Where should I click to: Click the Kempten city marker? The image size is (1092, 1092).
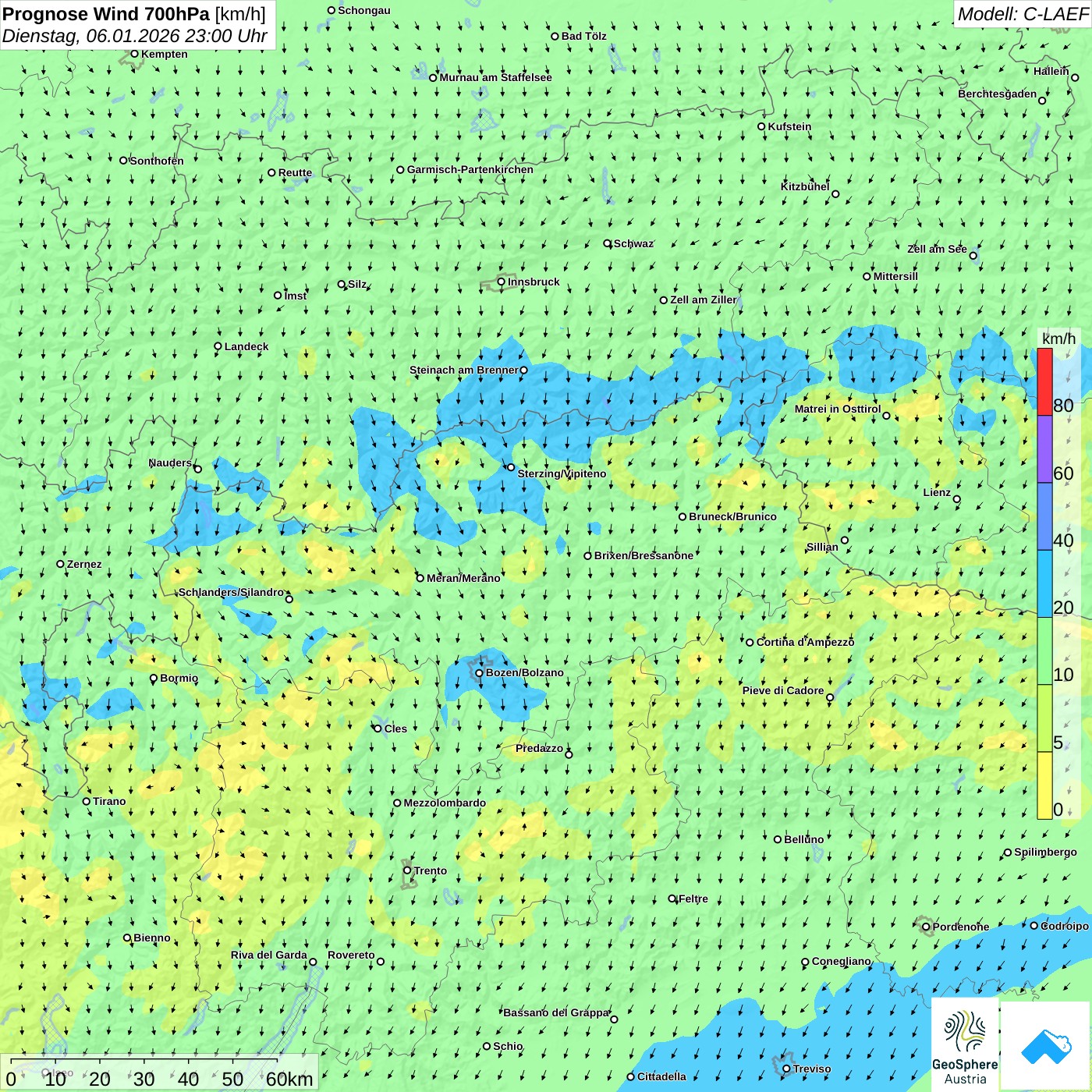(x=134, y=54)
